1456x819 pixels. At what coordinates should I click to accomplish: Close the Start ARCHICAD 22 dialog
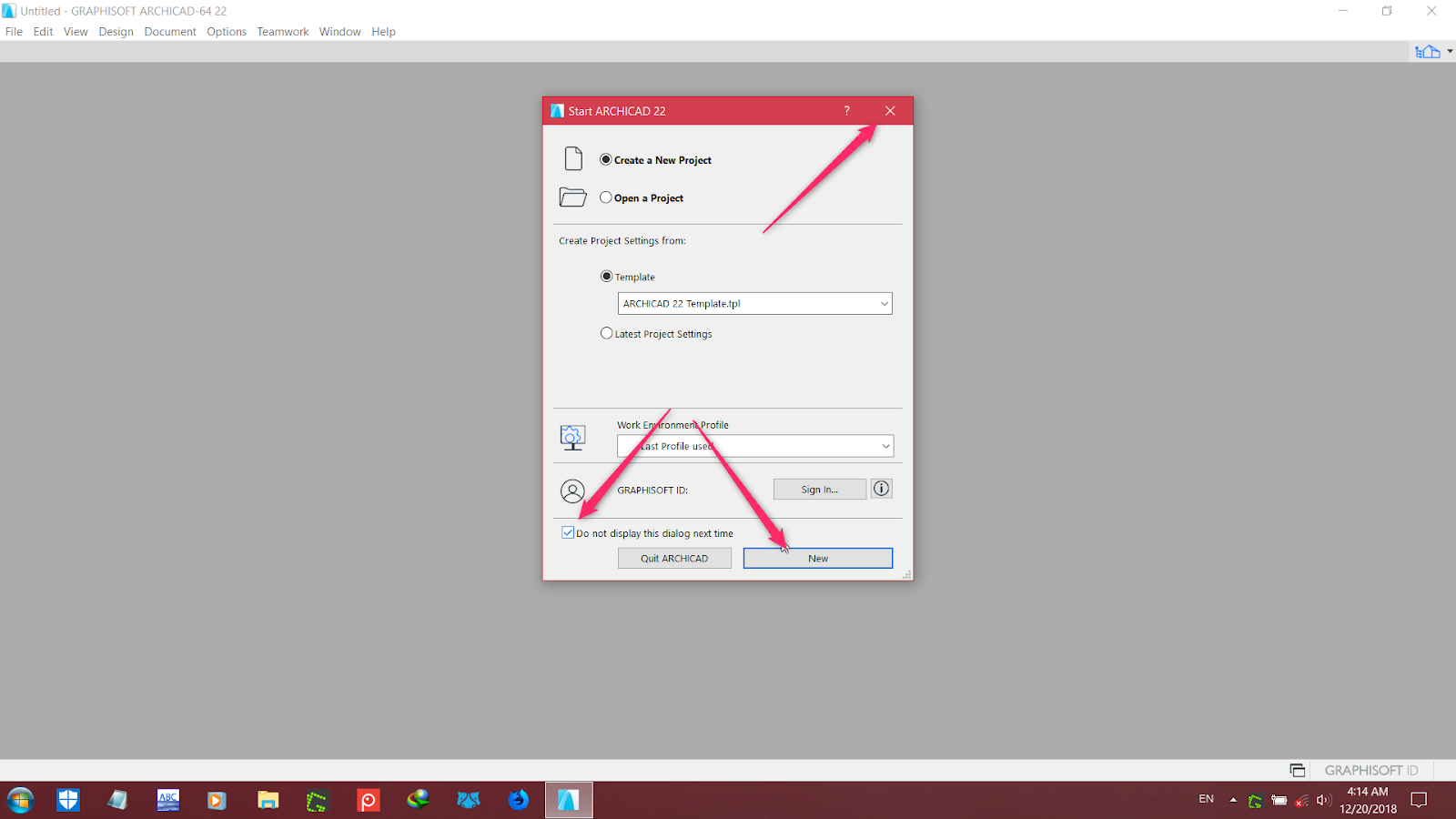tap(890, 111)
